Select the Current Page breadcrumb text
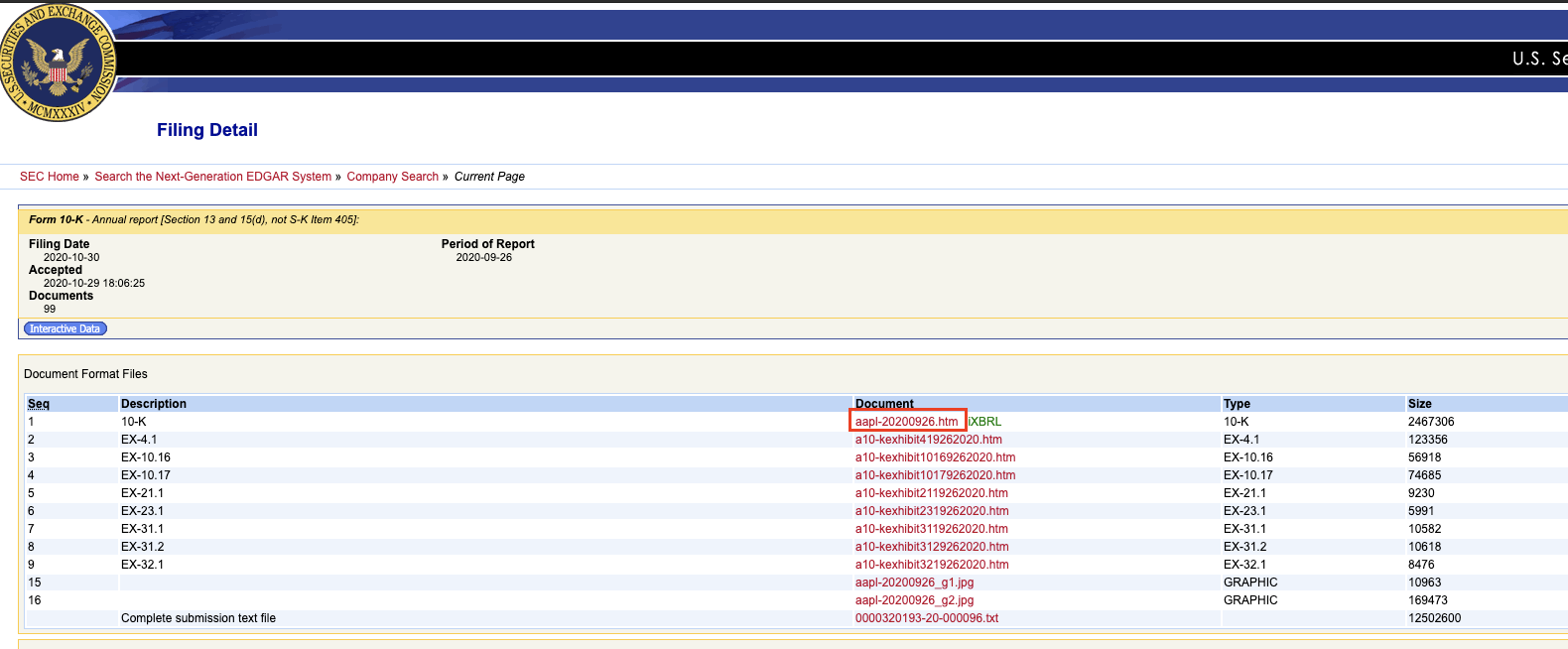The image size is (1568, 649). [x=489, y=177]
